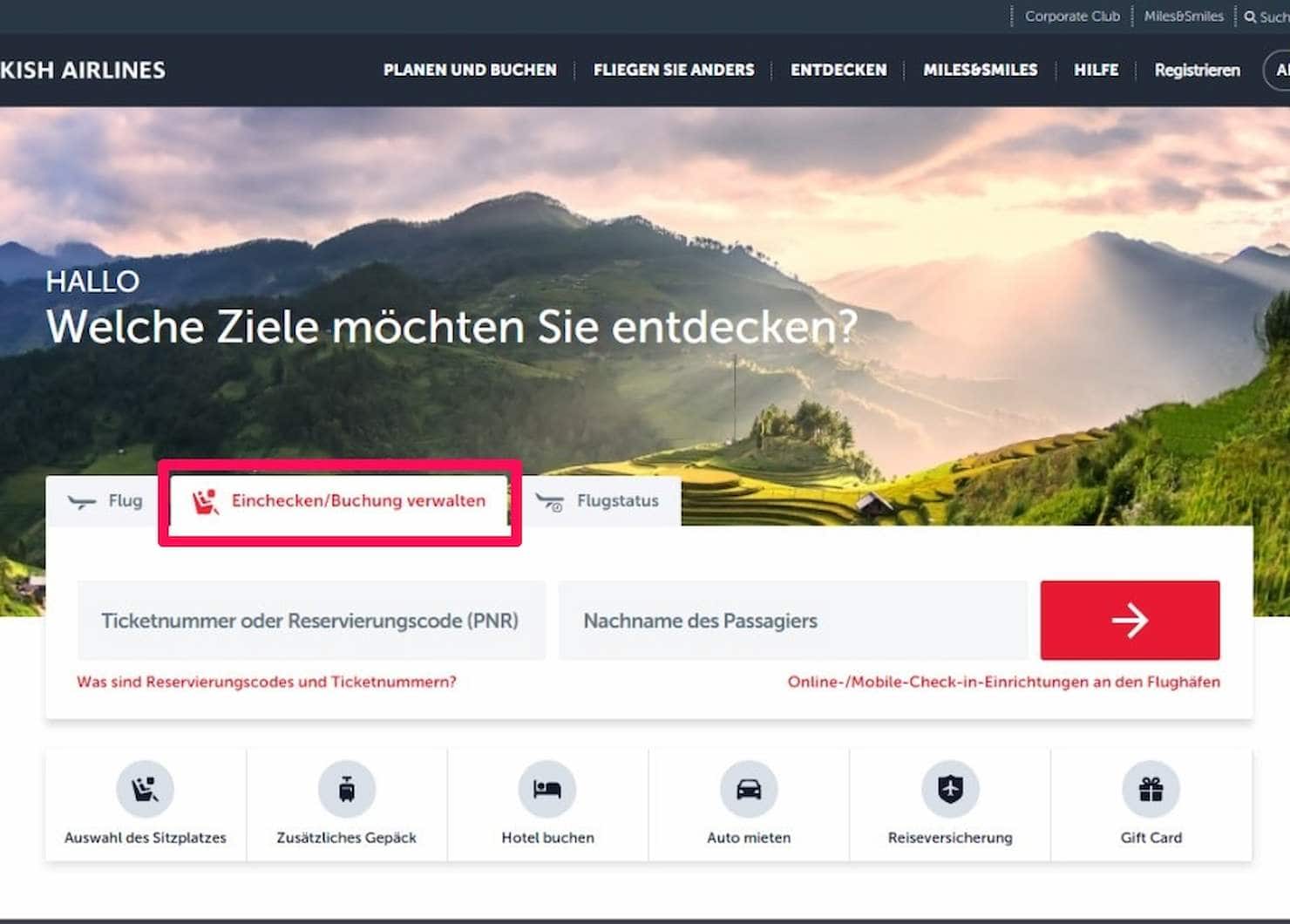The image size is (1290, 924).
Task: Click the Gift Card present icon
Action: (x=1151, y=789)
